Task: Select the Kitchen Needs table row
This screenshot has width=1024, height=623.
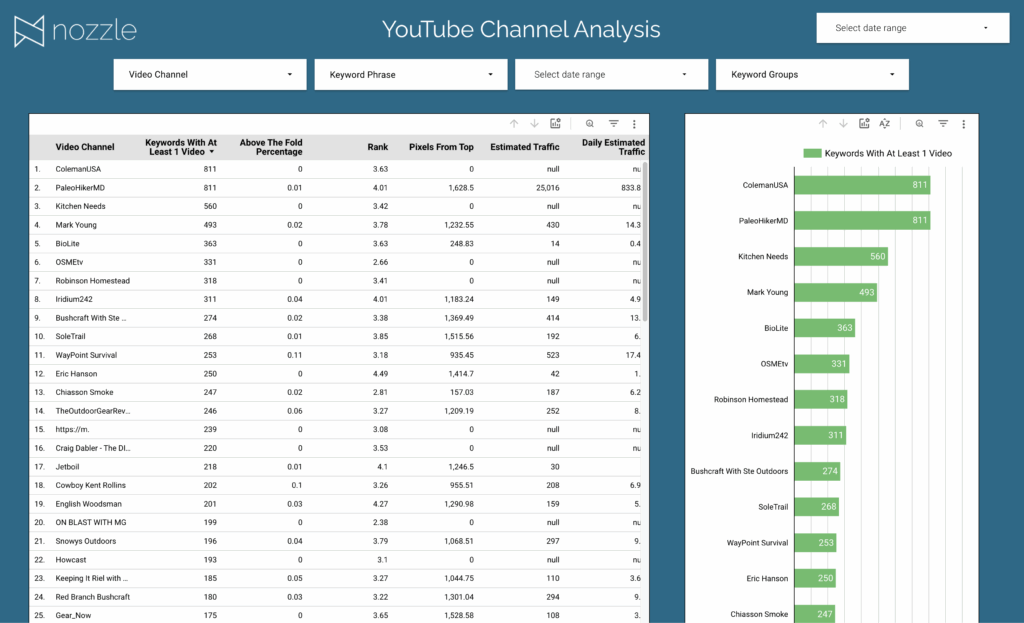Action: (x=80, y=206)
